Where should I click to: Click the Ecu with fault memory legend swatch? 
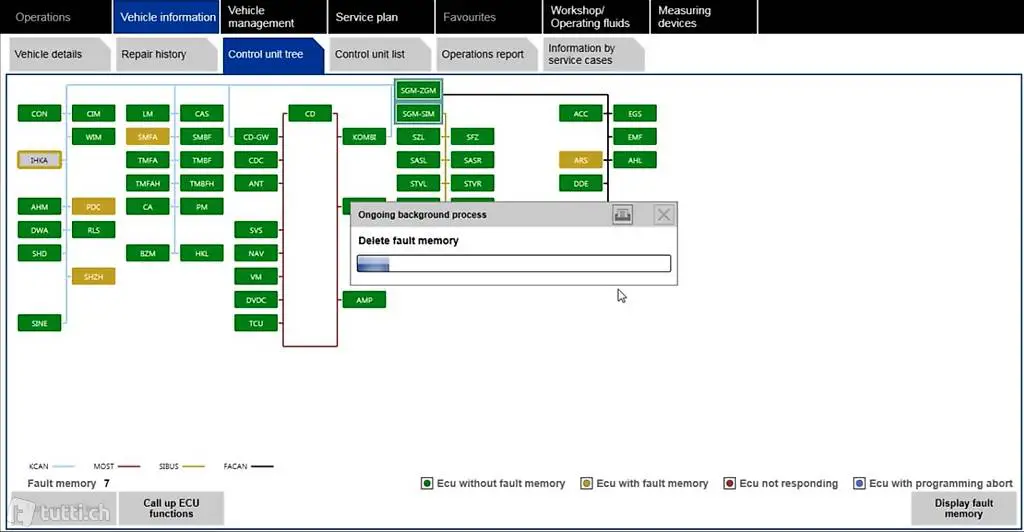[586, 484]
